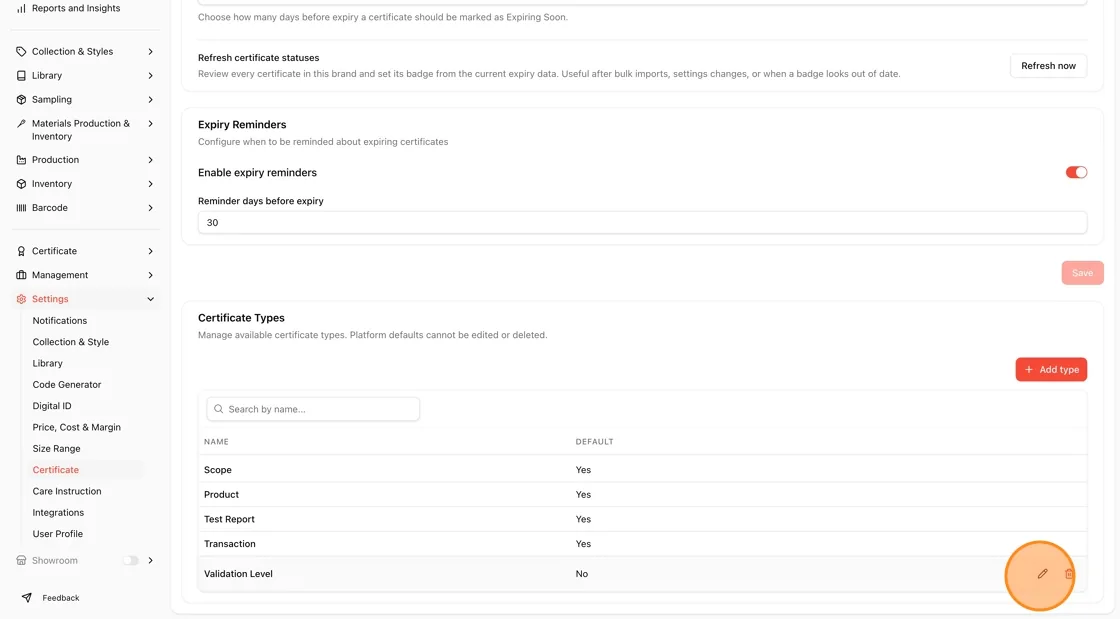
Task: Open Size Range settings
Action: (56, 448)
